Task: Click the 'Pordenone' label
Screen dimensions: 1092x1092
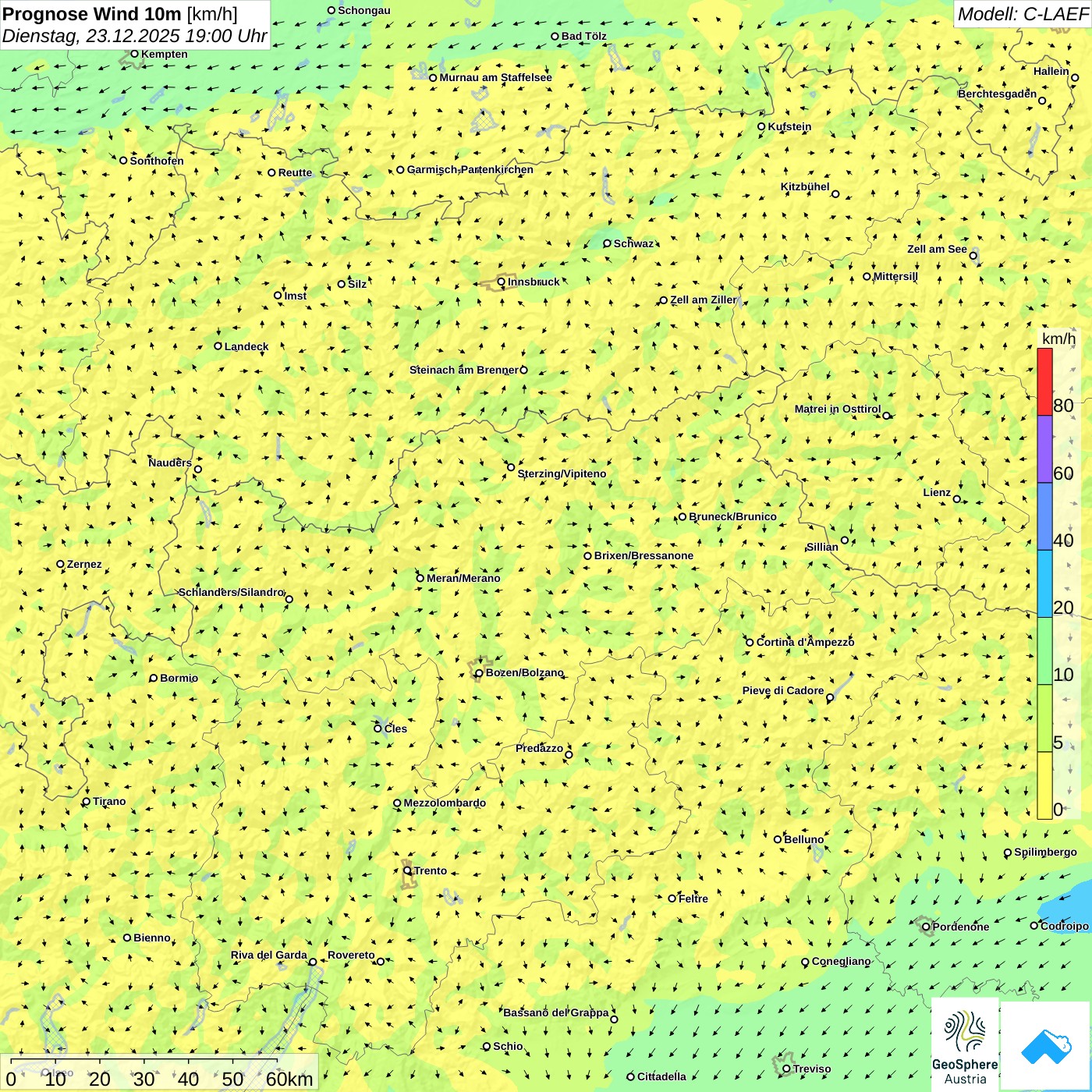Action: [x=960, y=927]
